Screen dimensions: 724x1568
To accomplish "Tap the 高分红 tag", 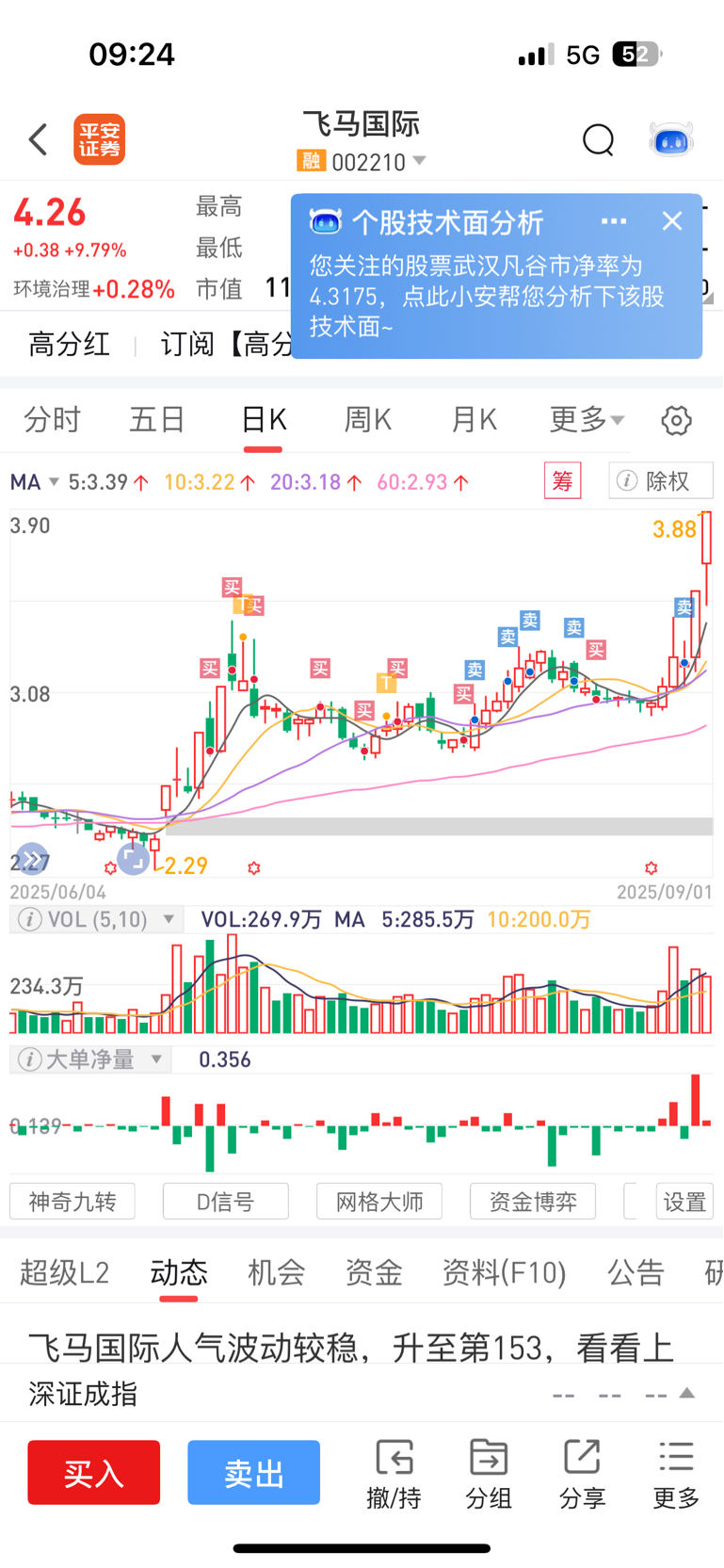I will [x=70, y=344].
